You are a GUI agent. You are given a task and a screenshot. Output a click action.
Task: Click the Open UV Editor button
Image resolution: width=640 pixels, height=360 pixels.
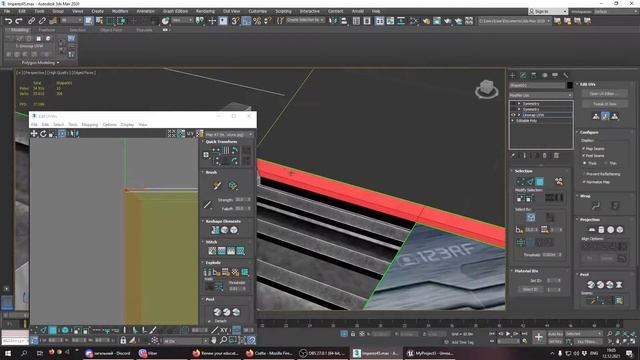604,94
